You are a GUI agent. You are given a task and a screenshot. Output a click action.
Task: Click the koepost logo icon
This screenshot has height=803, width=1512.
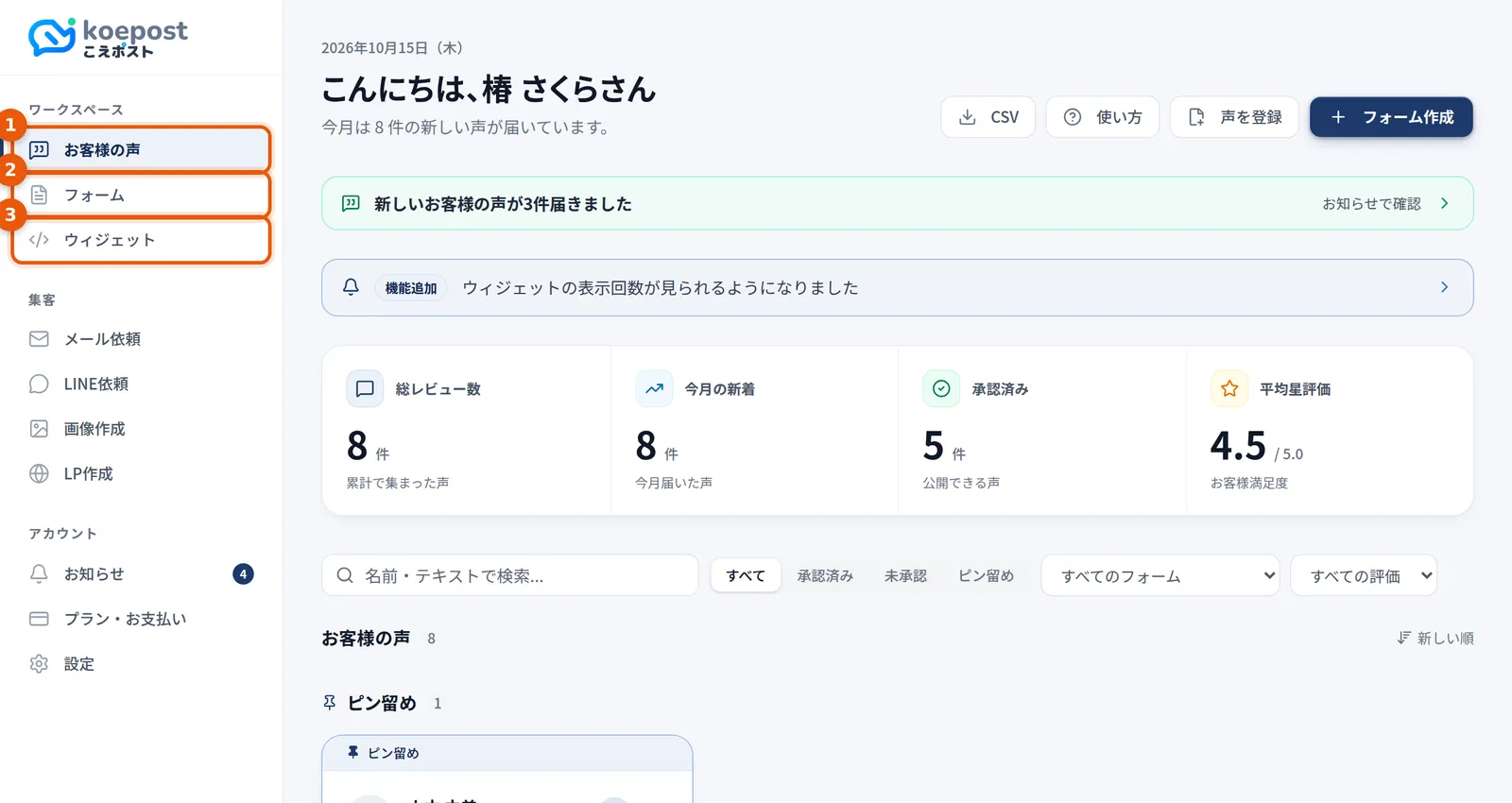coord(52,37)
